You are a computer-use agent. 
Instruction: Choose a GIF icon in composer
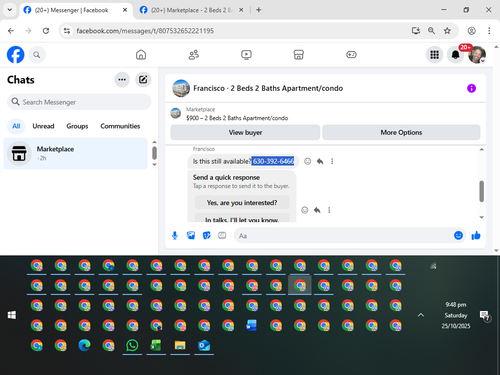pyautogui.click(x=222, y=236)
